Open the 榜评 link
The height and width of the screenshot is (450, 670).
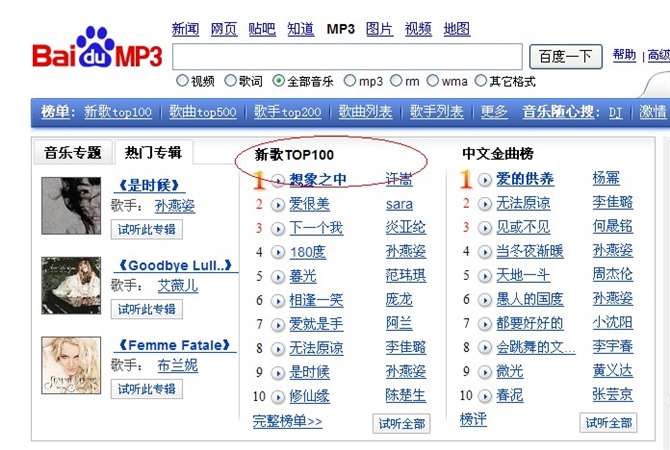coord(473,419)
